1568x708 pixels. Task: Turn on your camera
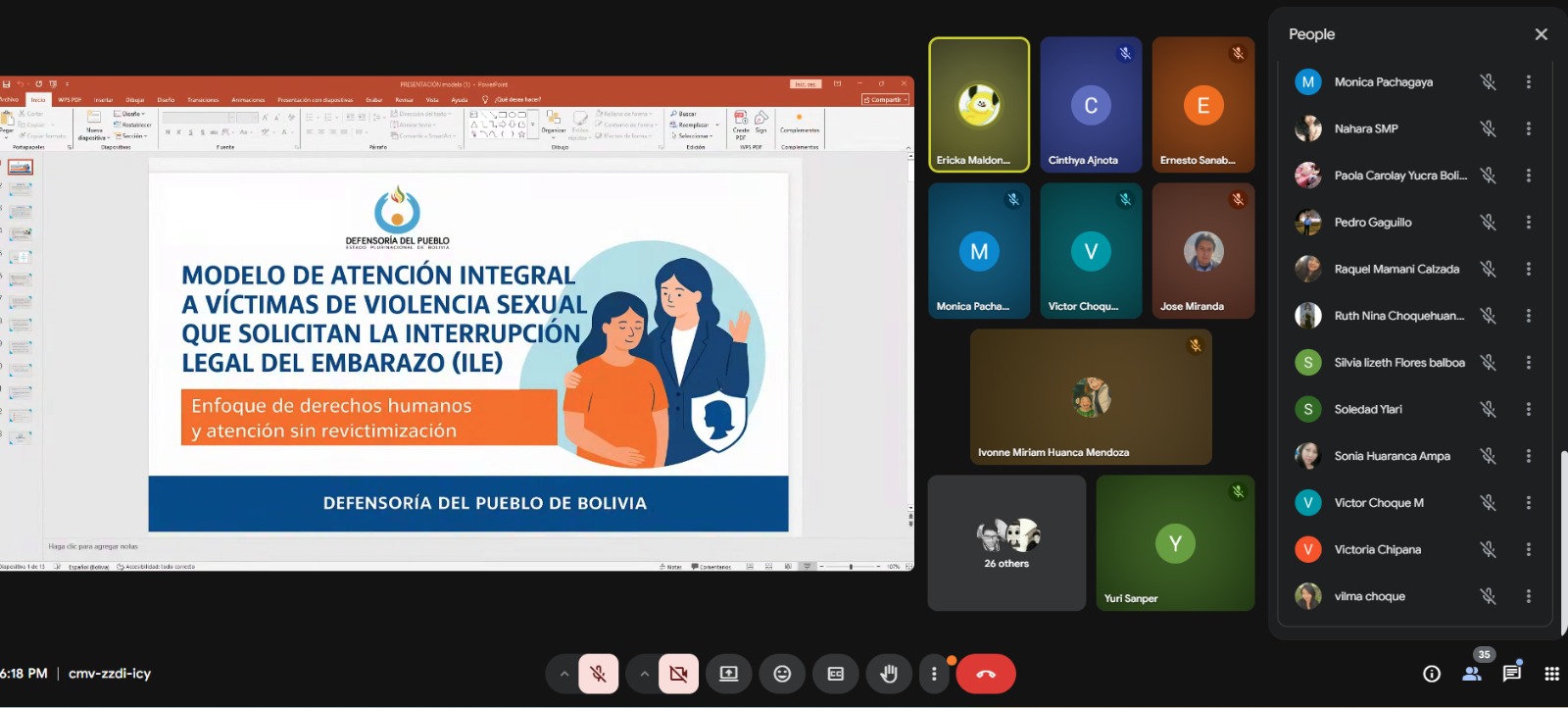click(678, 674)
